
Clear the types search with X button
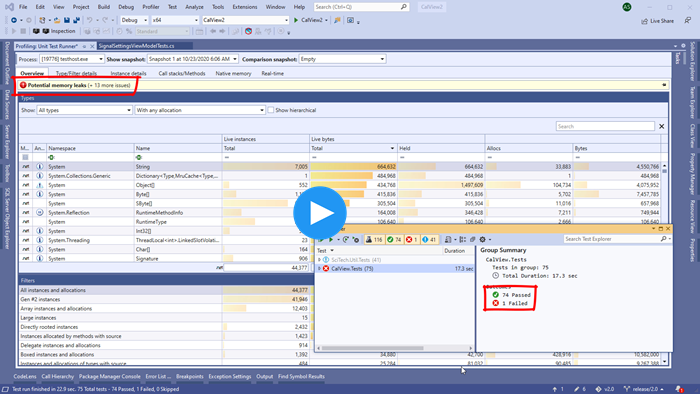[x=662, y=126]
